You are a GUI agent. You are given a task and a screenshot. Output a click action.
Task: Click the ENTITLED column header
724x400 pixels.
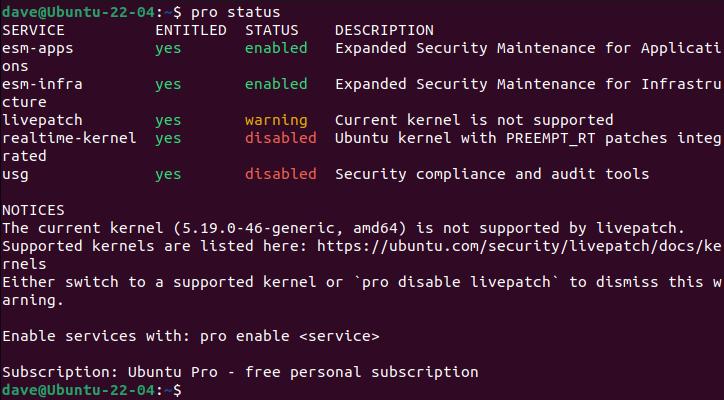point(191,30)
